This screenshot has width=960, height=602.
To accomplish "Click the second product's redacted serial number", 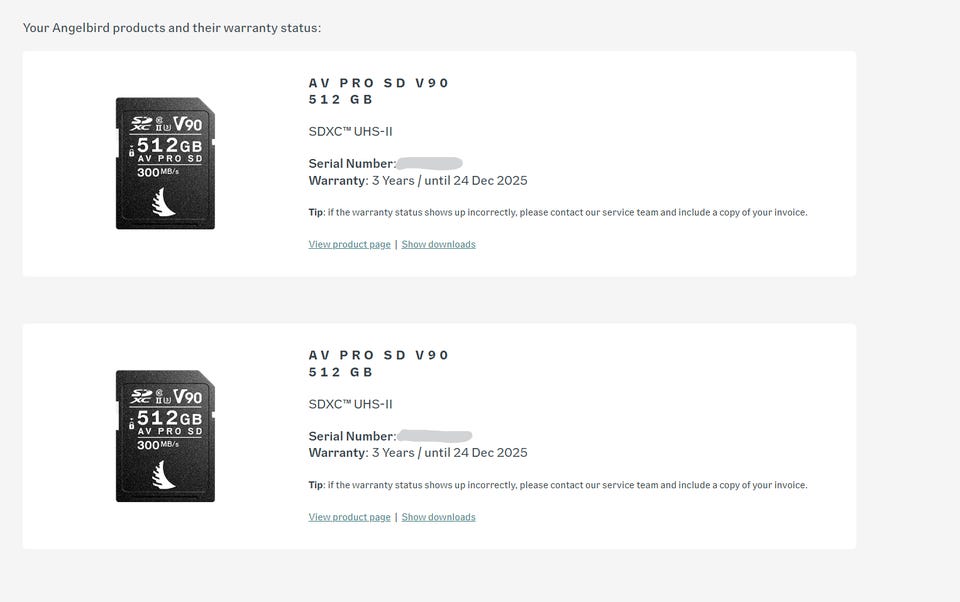I will tap(434, 436).
